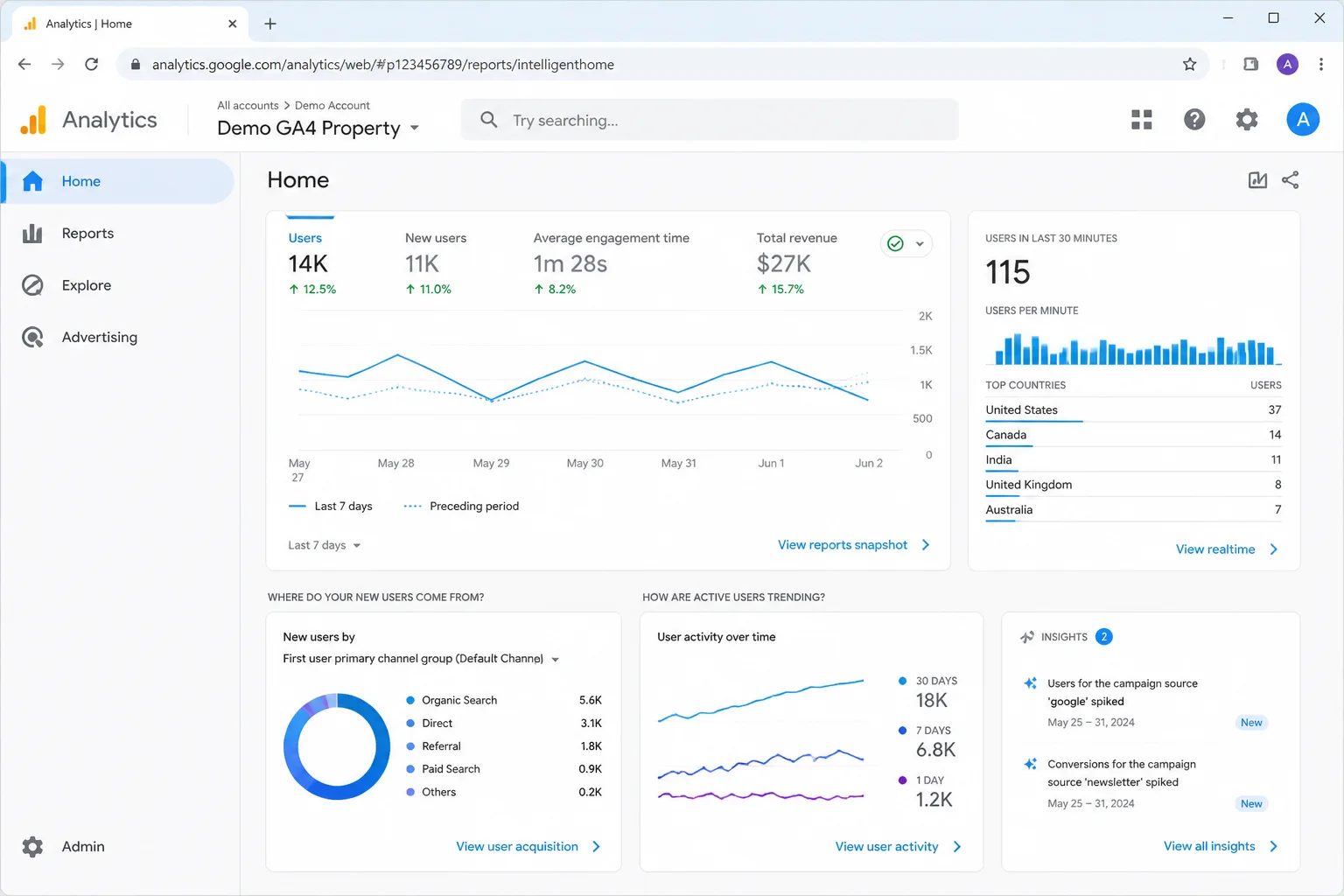Open the settings gear icon in header
Image resolution: width=1344 pixels, height=896 pixels.
1247,120
